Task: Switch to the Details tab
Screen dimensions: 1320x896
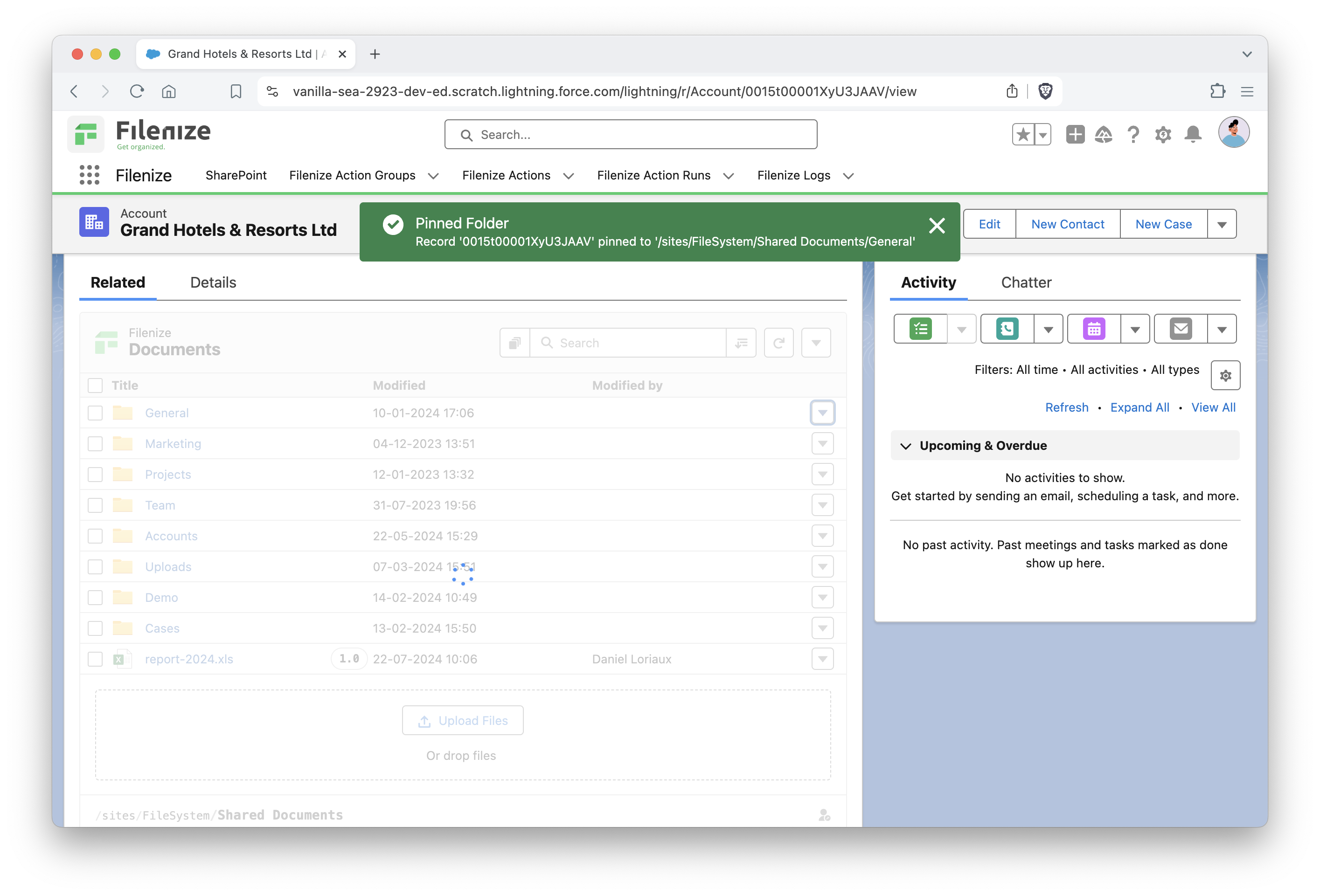Action: (213, 282)
